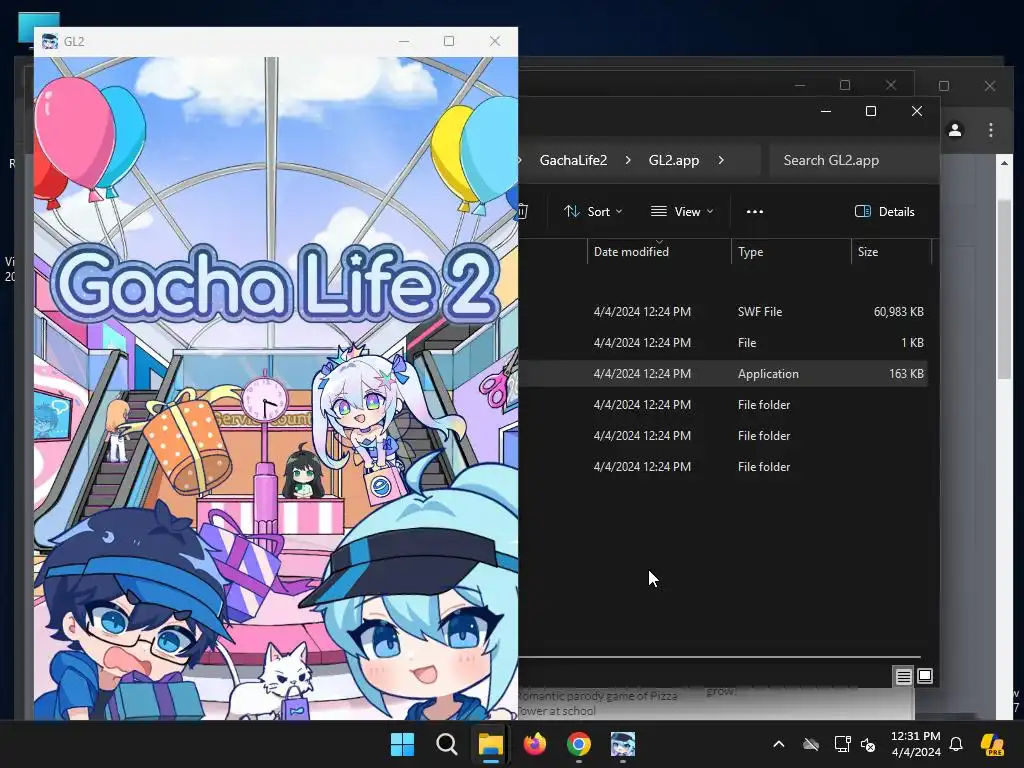Switch to large thumbnails view icon
Screen dimensions: 1024x768
(x=925, y=676)
